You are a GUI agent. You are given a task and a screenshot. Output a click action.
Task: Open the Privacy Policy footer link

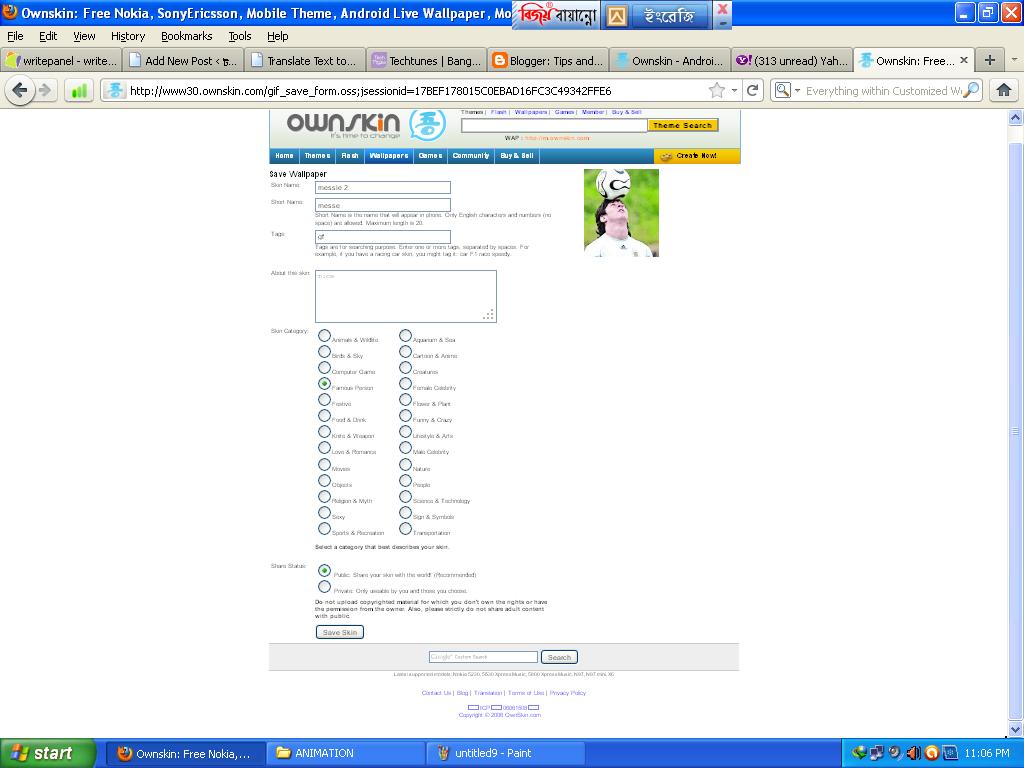[x=568, y=693]
